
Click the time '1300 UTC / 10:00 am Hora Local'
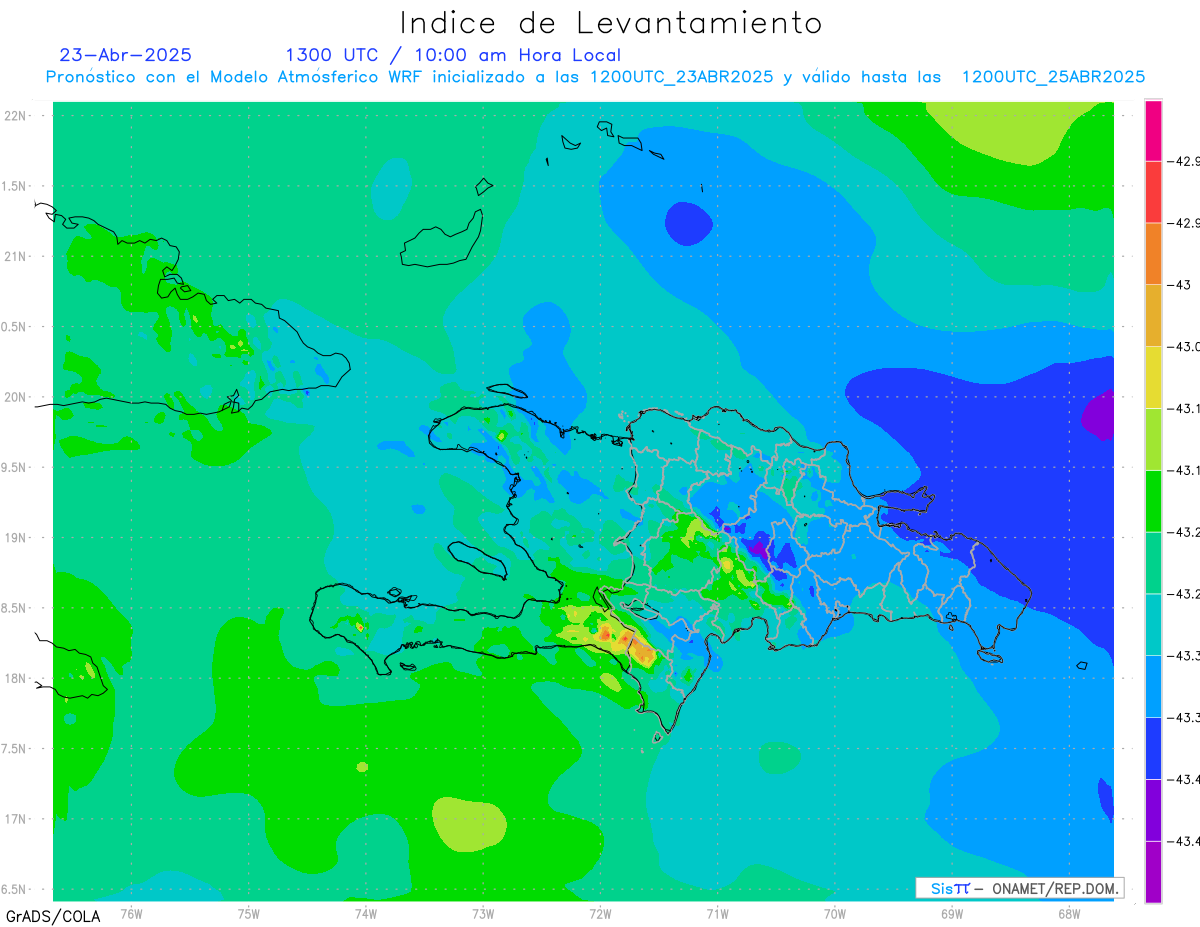tap(453, 55)
